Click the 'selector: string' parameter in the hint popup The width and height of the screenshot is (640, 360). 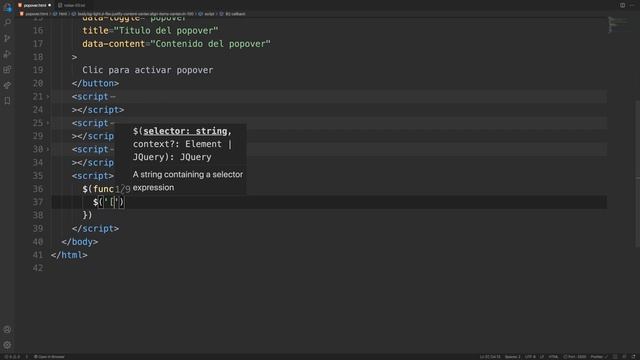(185, 131)
